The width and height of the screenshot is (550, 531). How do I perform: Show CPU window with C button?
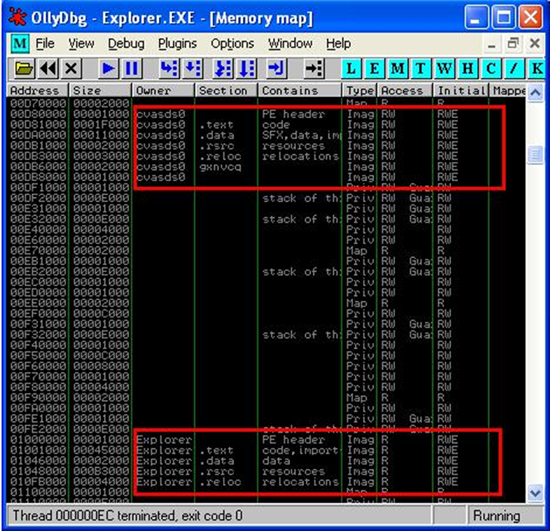point(491,68)
